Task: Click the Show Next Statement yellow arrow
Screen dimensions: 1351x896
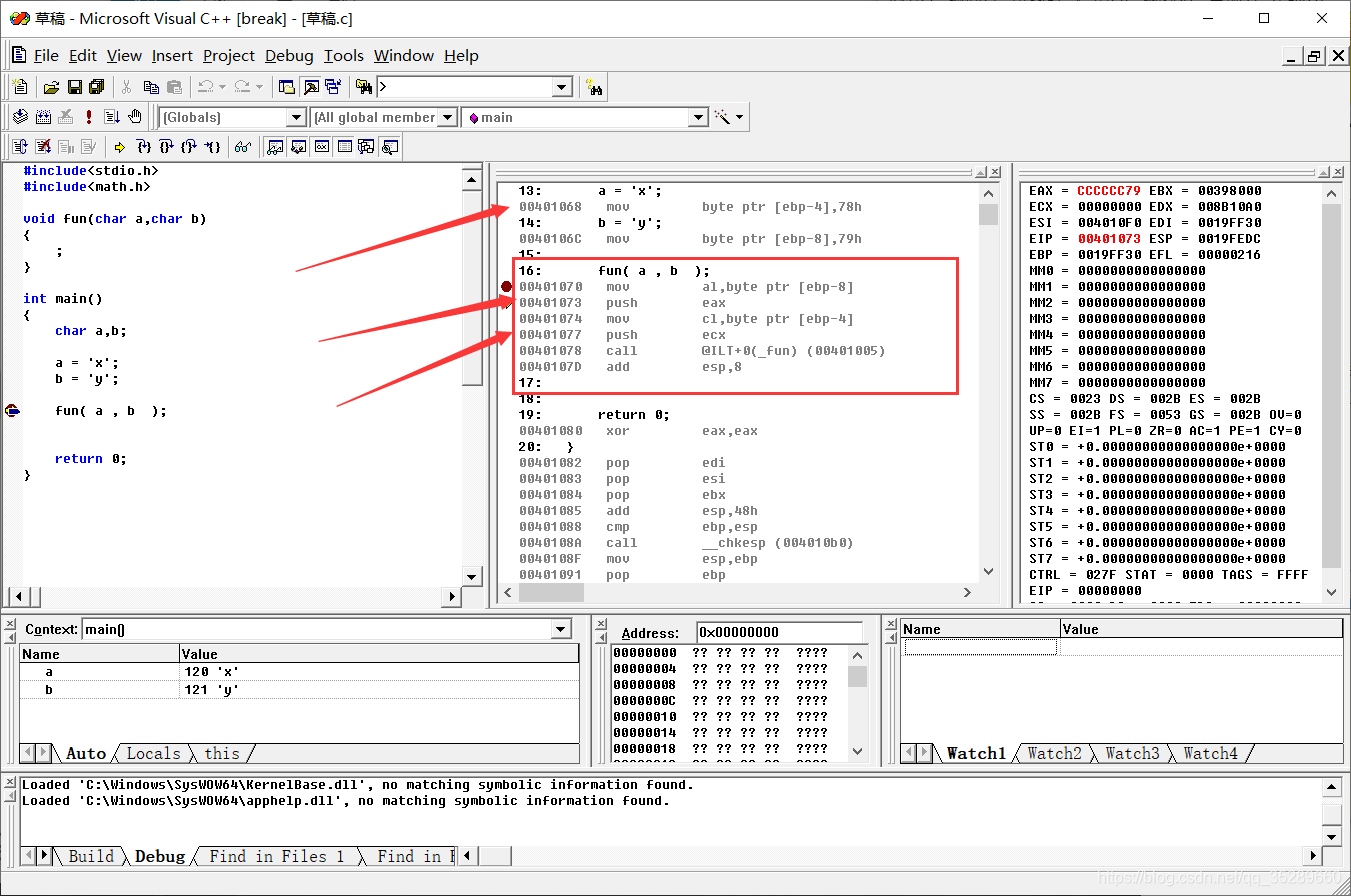Action: tap(119, 147)
